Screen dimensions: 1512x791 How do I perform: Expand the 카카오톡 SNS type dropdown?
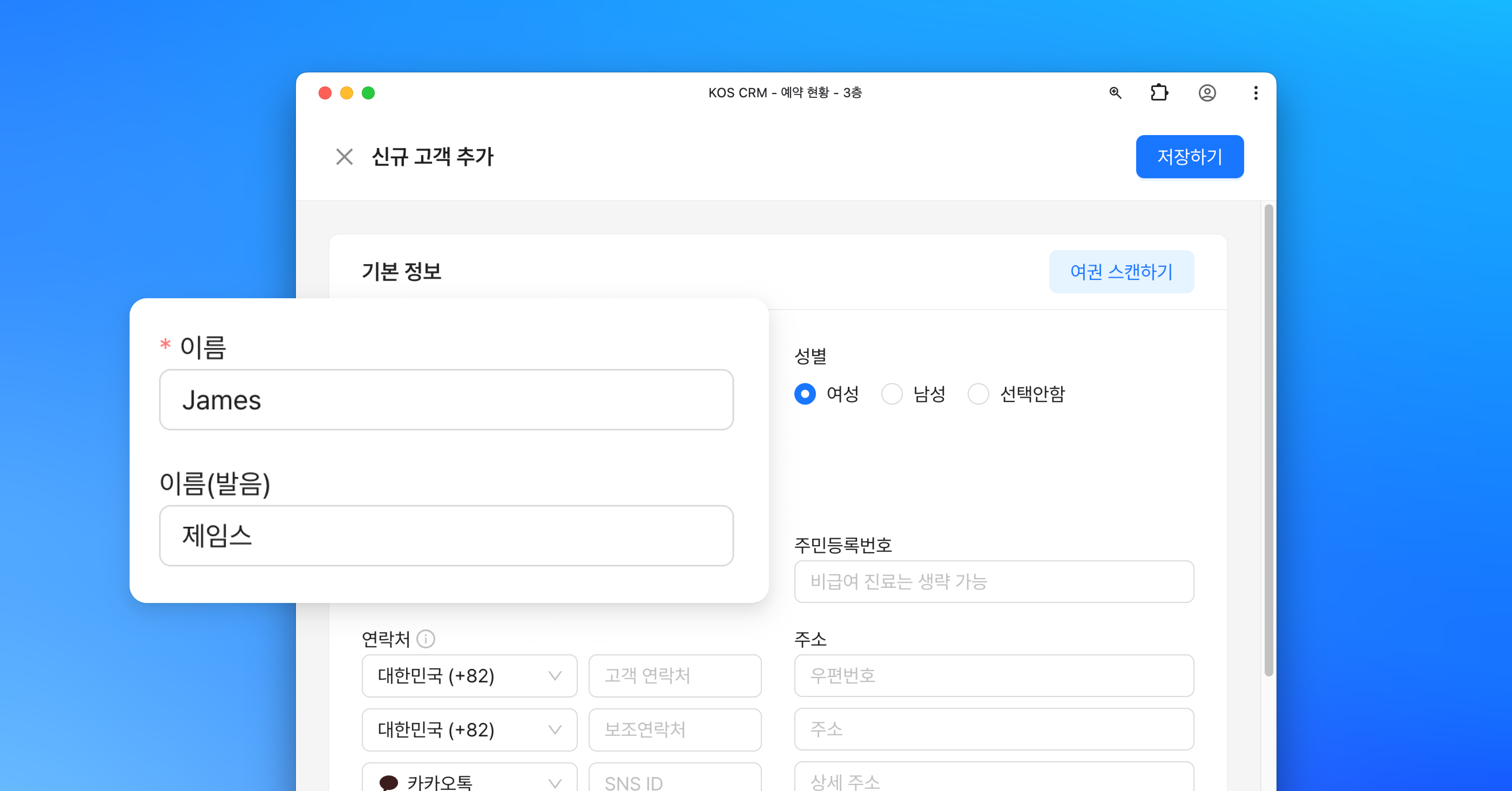pos(469,780)
